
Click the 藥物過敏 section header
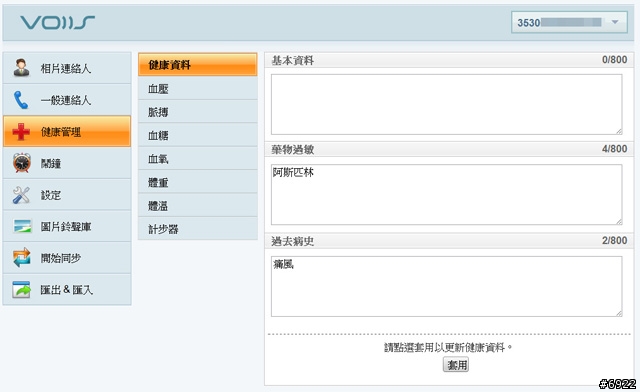pos(449,149)
